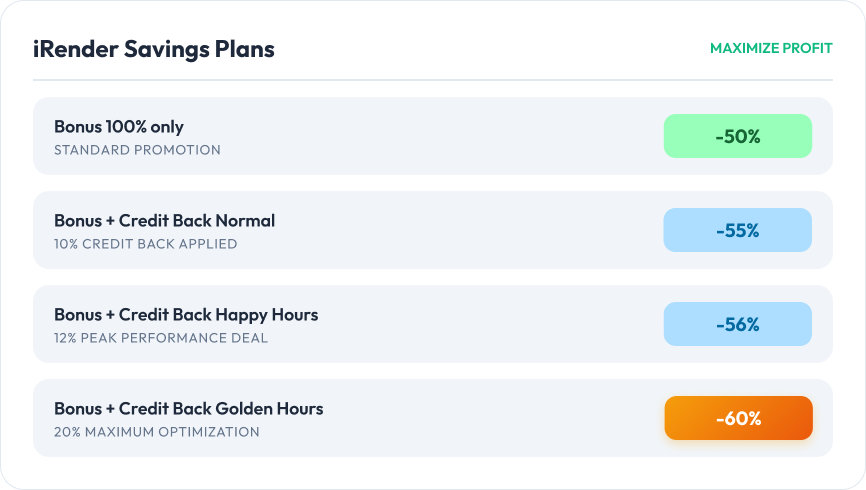The image size is (866, 490).
Task: Click the MAXIMIZE PROFIT label
Action: pos(770,48)
